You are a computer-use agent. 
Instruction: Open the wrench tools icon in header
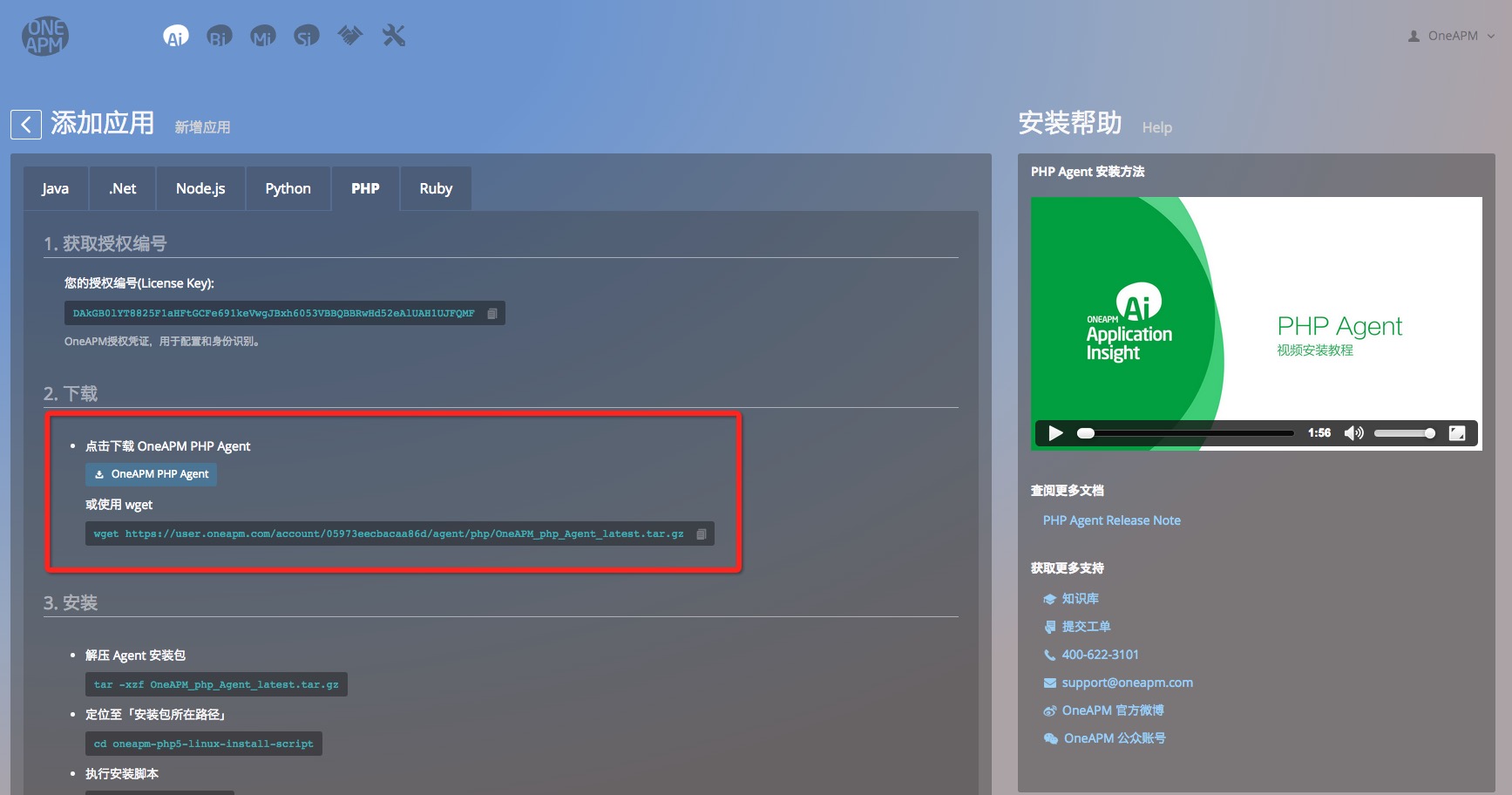click(394, 36)
